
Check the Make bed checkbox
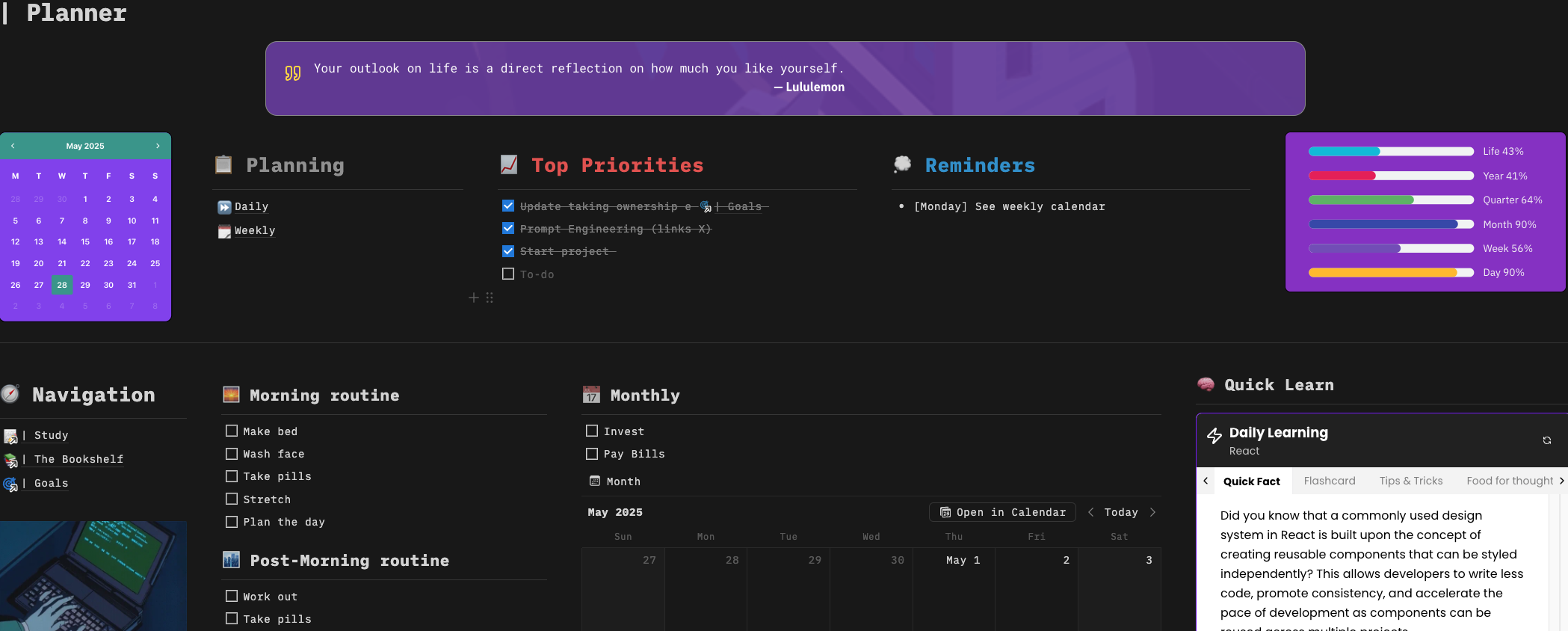point(232,431)
